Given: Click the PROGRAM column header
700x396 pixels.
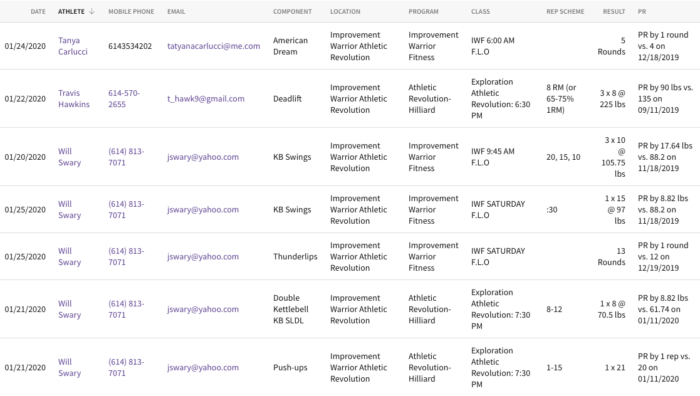Looking at the screenshot, I should (x=423, y=12).
